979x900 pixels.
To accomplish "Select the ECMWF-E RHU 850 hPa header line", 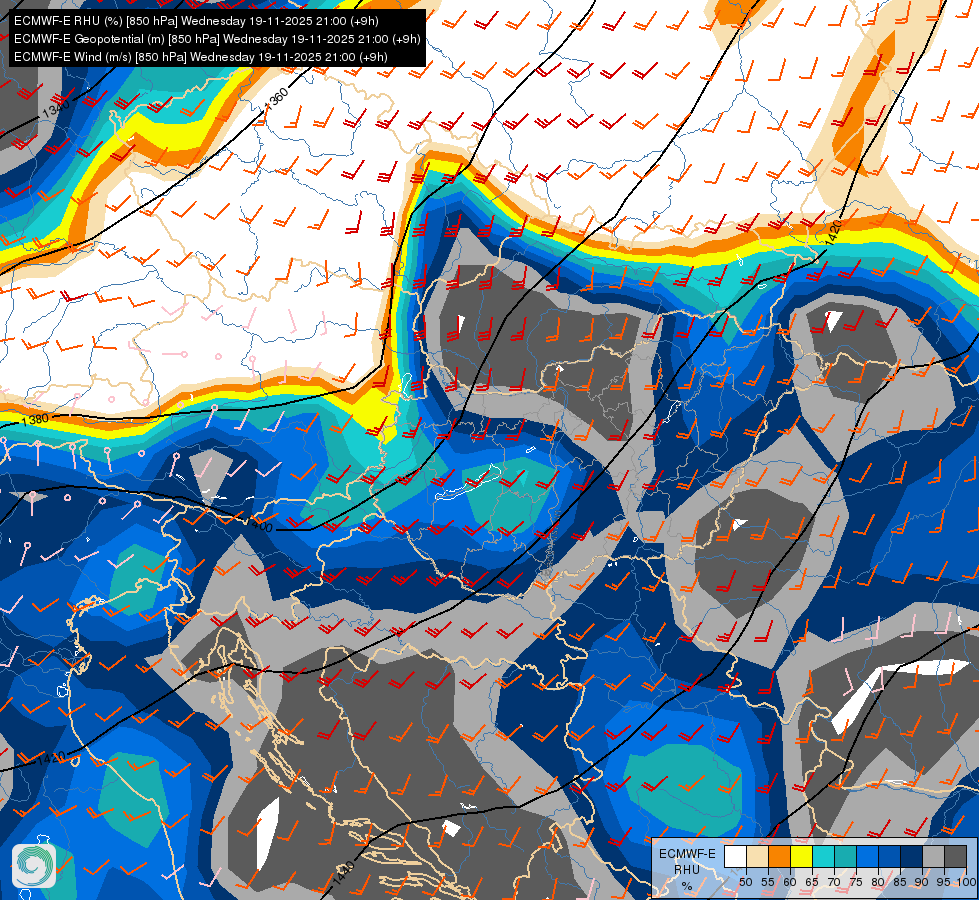I will pos(196,21).
